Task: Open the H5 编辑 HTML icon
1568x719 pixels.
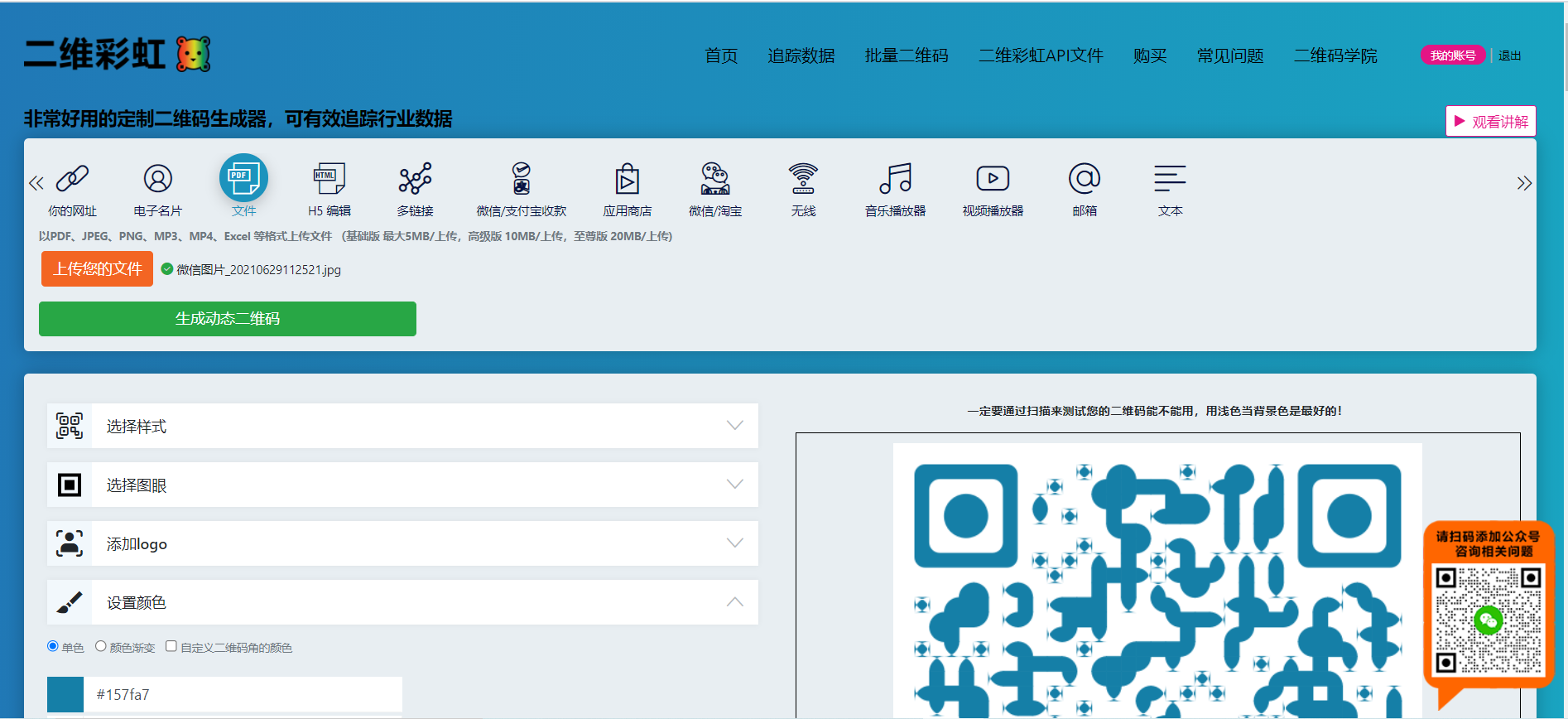Action: point(329,178)
